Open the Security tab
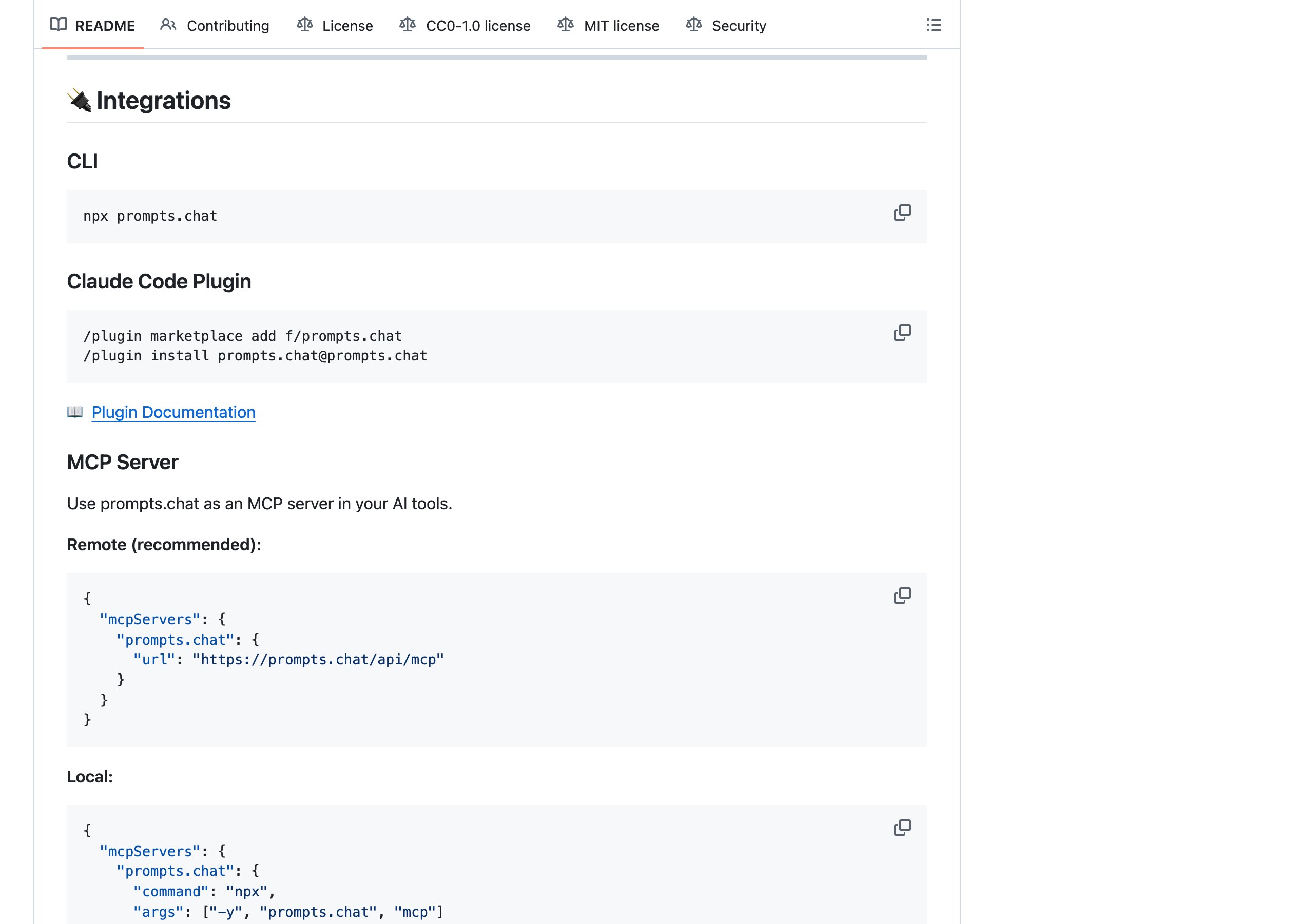Screen dimensions: 1314x924 tap(726, 25)
